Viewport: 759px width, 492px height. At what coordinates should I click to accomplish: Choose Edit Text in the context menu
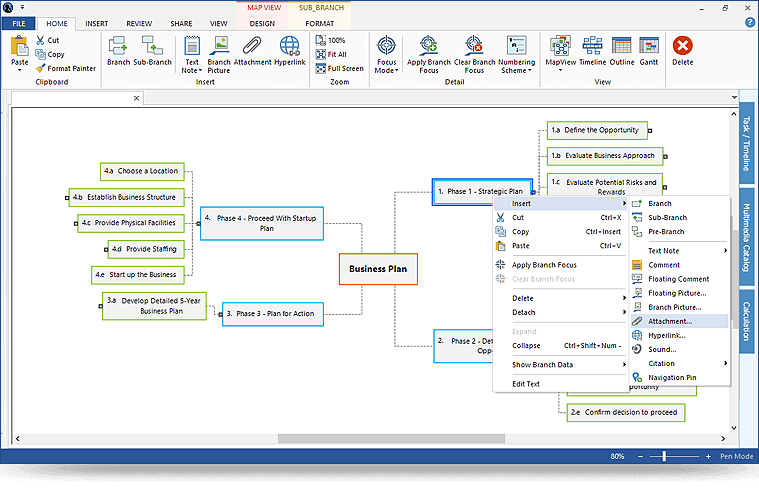coord(560,384)
